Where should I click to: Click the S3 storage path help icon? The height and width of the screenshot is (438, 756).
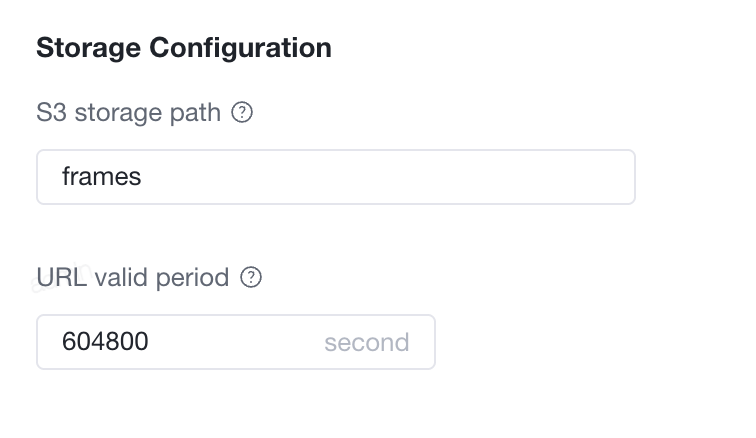[242, 112]
